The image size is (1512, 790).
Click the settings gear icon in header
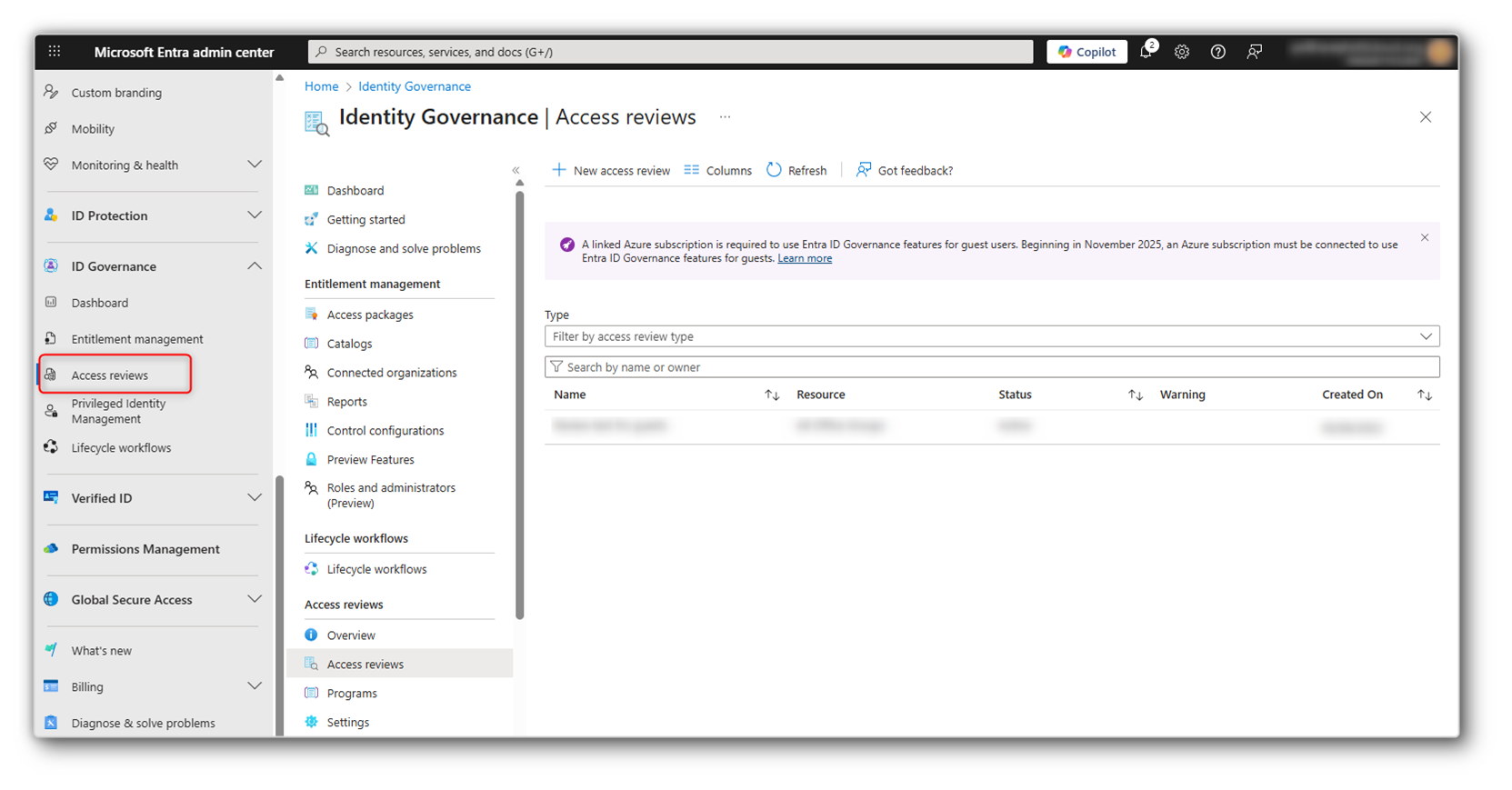(x=1181, y=52)
